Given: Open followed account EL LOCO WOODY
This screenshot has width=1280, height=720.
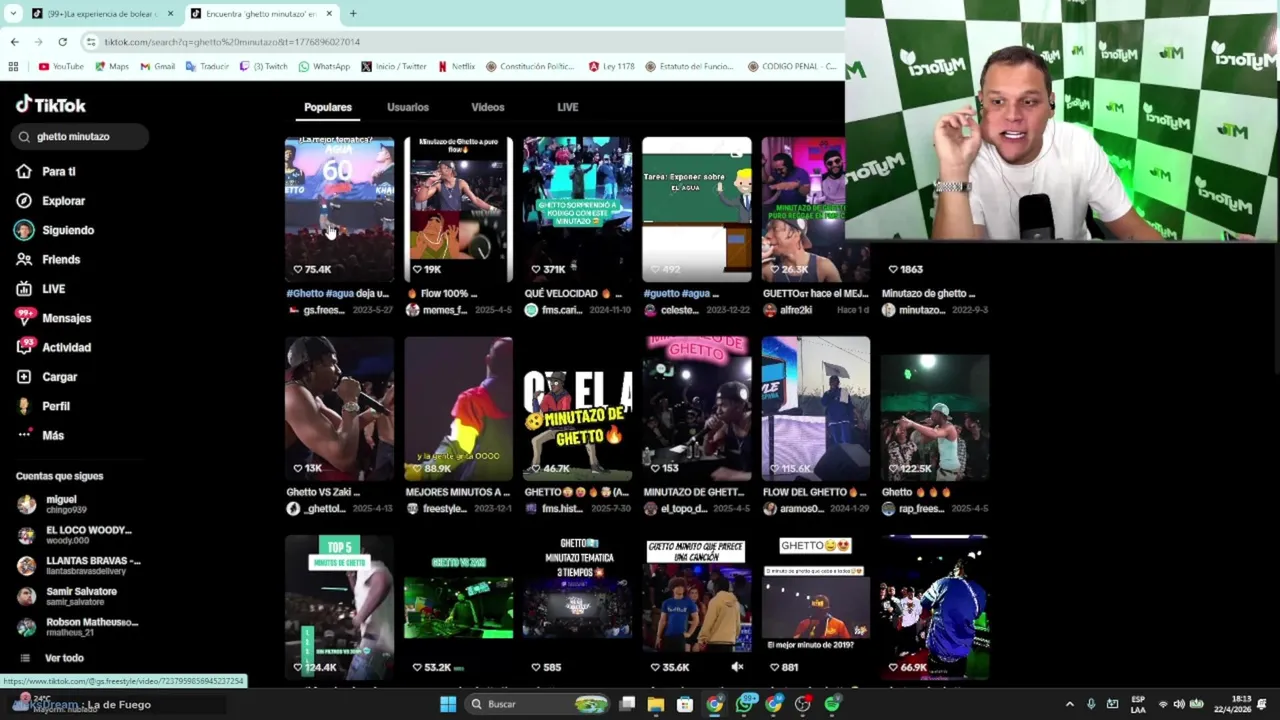Looking at the screenshot, I should tap(80, 535).
